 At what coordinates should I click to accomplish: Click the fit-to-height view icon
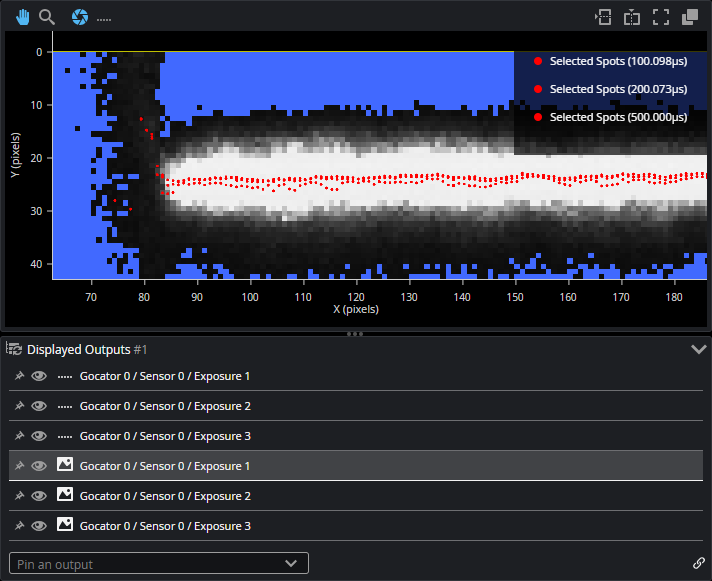(x=631, y=17)
